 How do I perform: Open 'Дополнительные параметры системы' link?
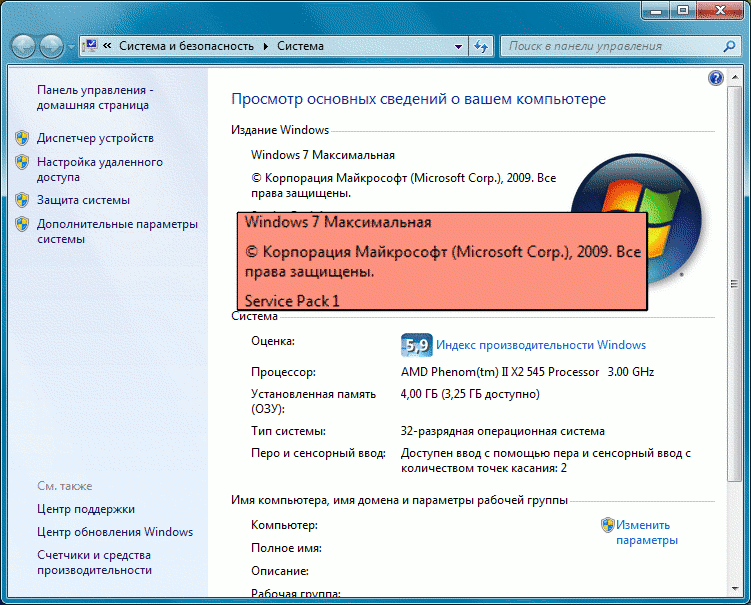click(117, 231)
